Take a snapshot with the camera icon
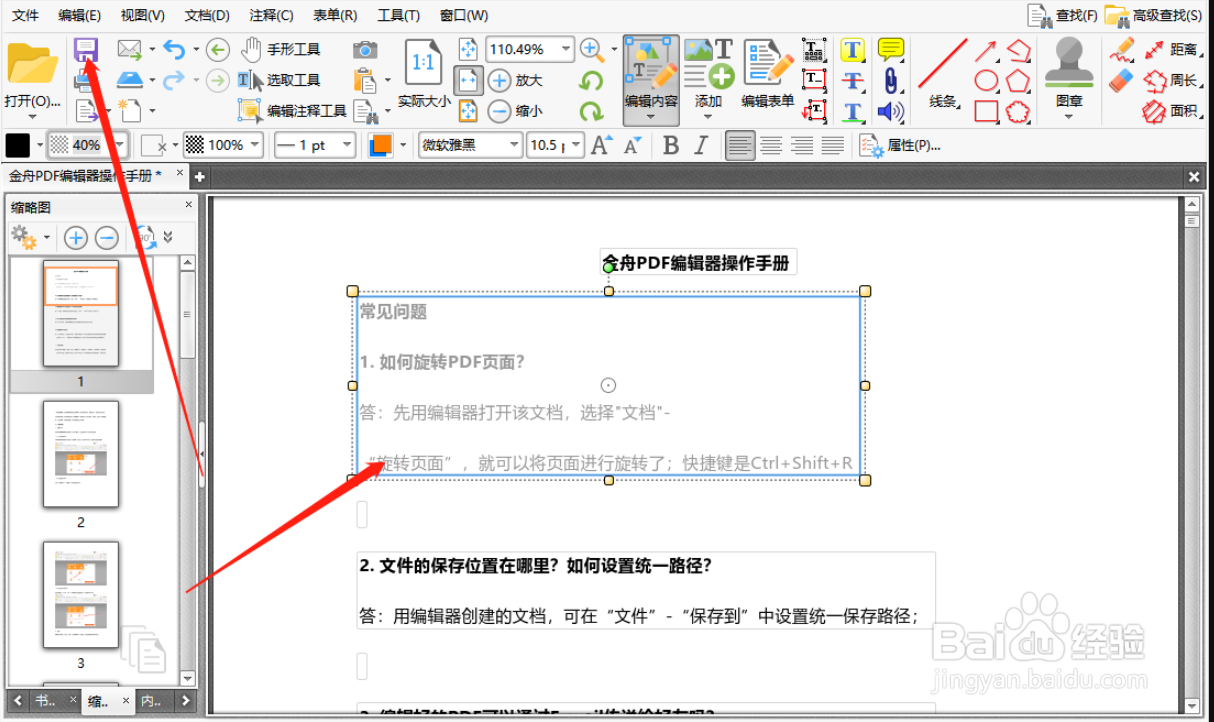Screen dimensions: 1214x722 [x=365, y=49]
